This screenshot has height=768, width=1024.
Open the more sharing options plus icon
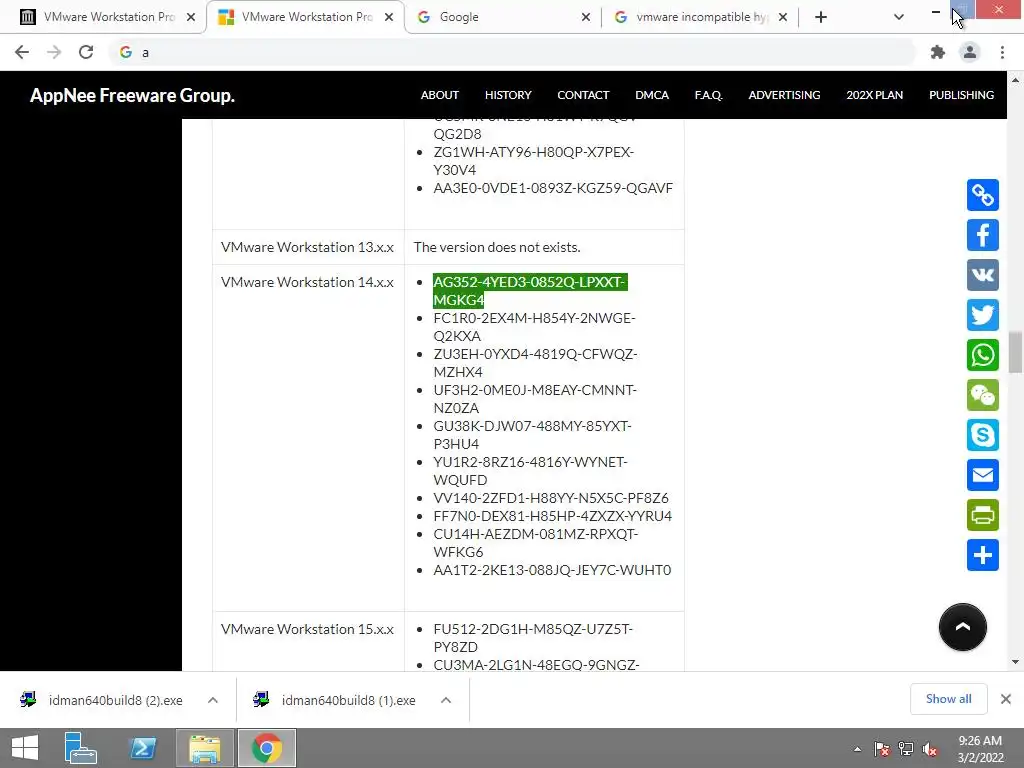982,555
